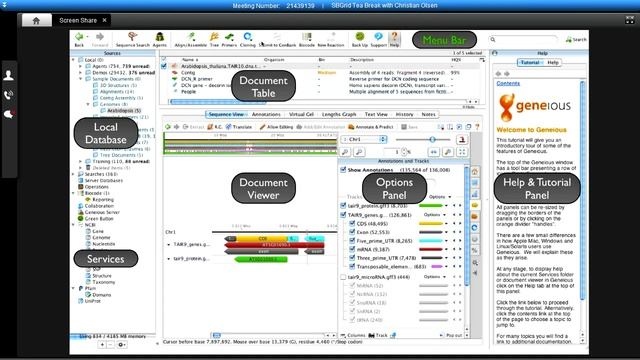Viewport: 640px width, 360px height.
Task: Uncheck the Five_prime_UTR checkbox
Action: point(352,240)
